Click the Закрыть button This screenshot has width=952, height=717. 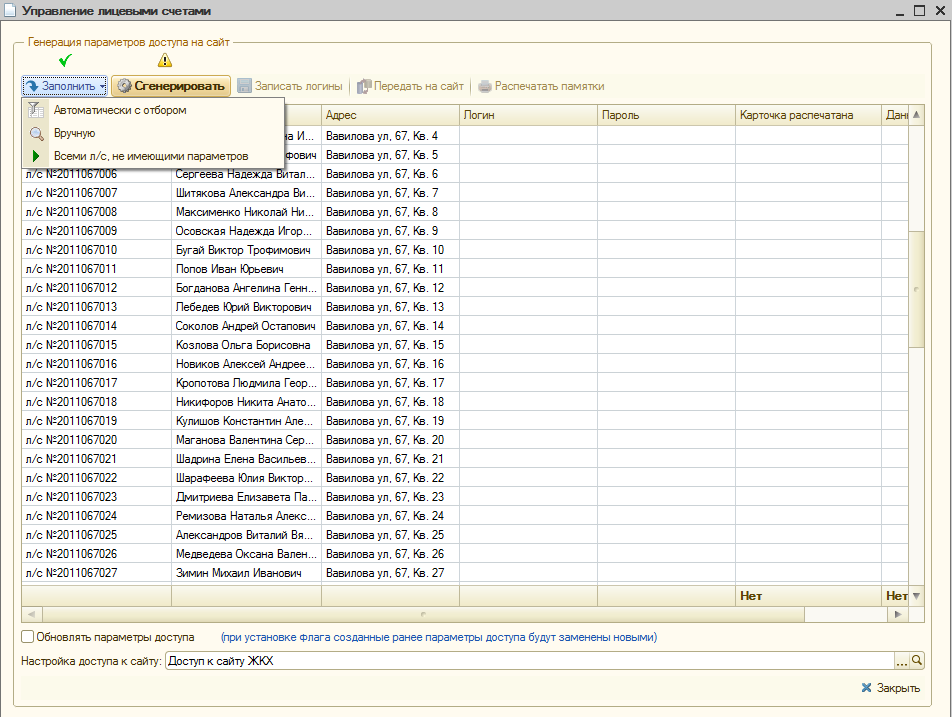(890, 688)
